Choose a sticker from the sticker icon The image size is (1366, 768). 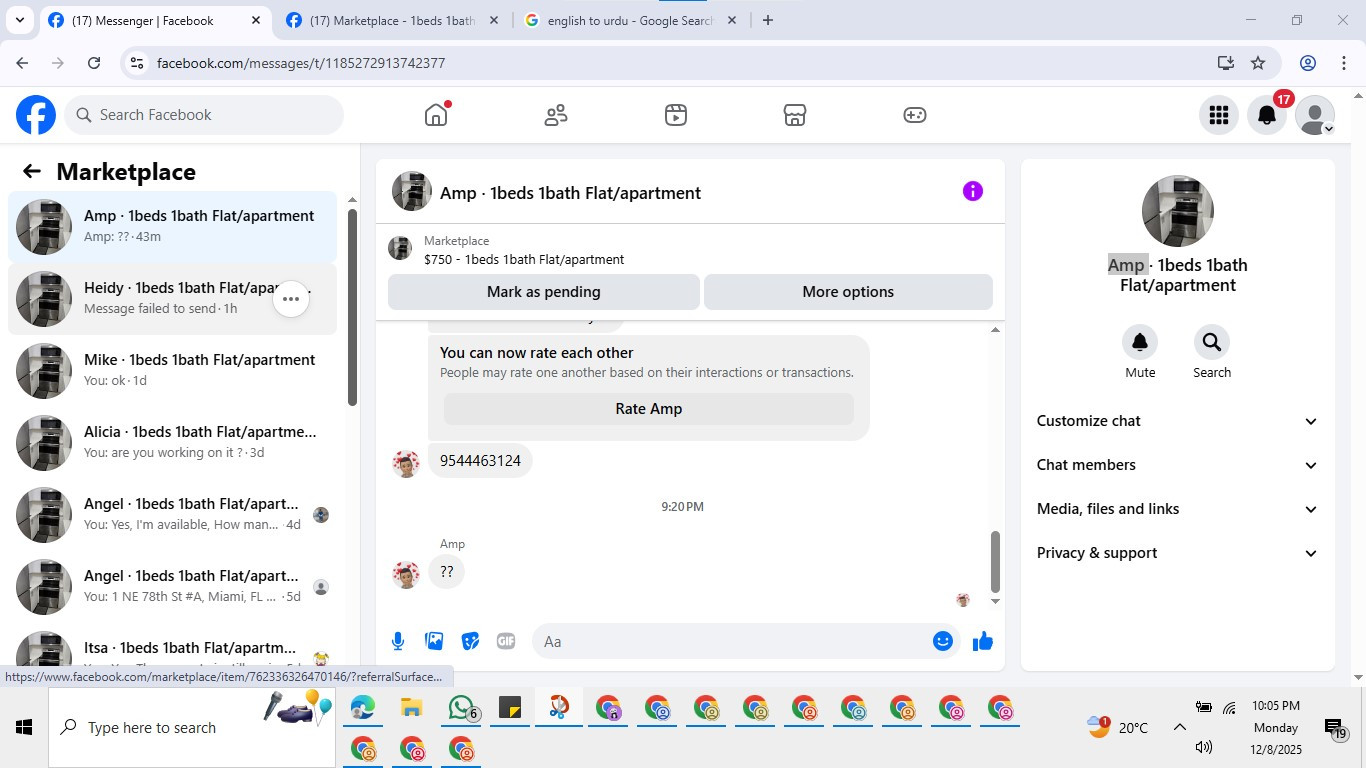click(470, 641)
